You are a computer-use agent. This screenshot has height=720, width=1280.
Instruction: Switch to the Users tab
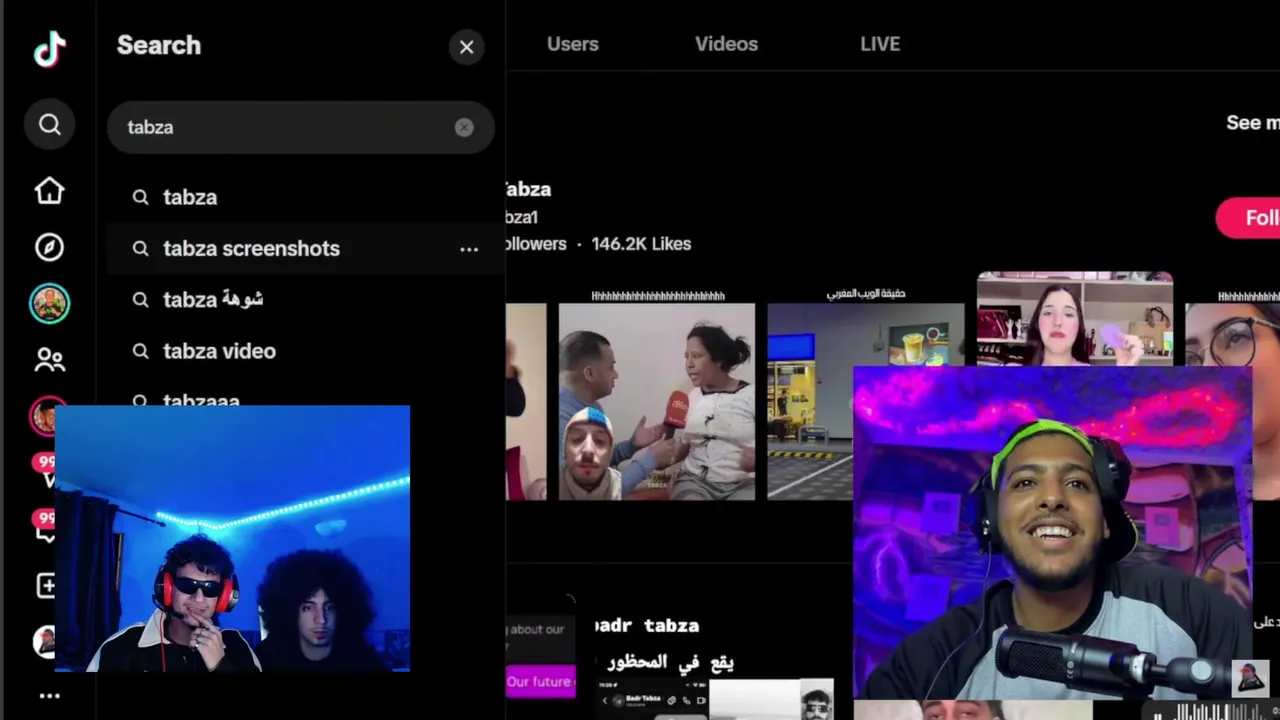[x=573, y=44]
